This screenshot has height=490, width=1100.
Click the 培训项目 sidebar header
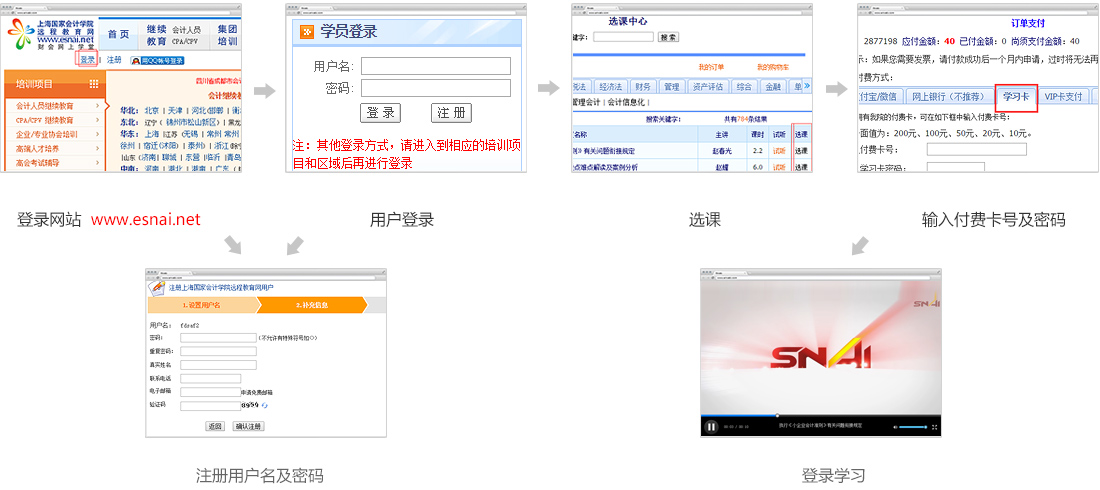(55, 84)
